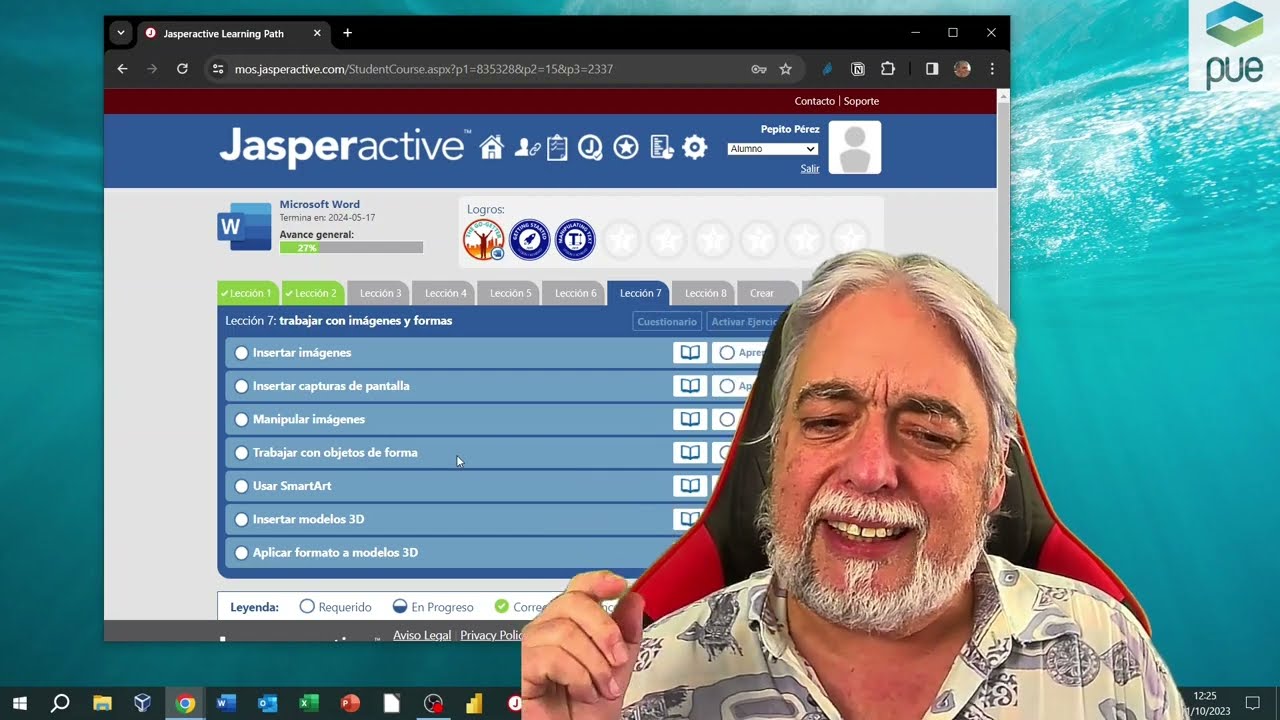This screenshot has height=720, width=1280.
Task: Click the J checkmark icon
Action: [x=591, y=148]
